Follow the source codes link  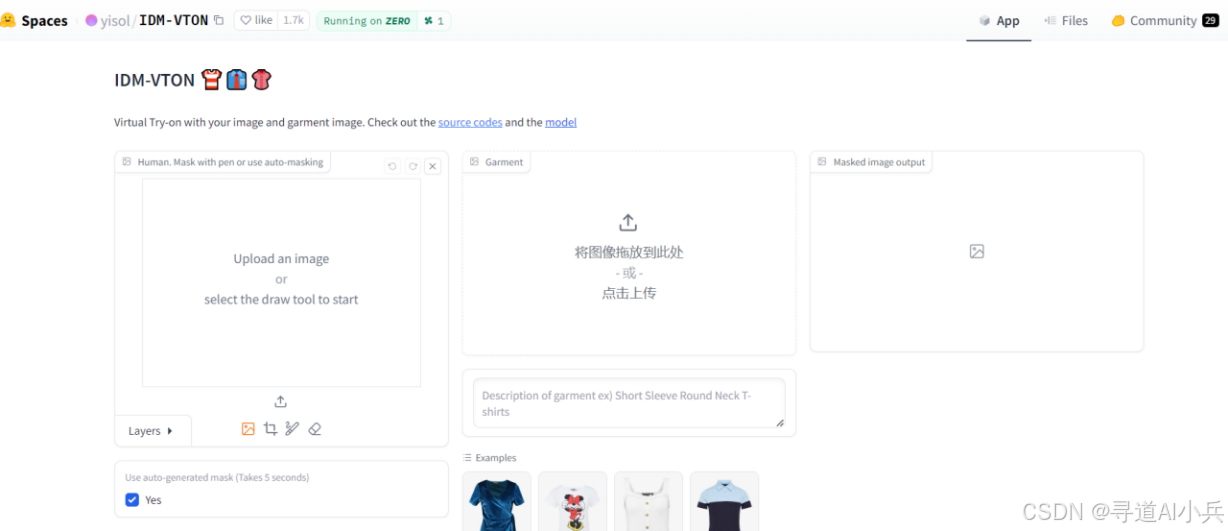tap(470, 122)
